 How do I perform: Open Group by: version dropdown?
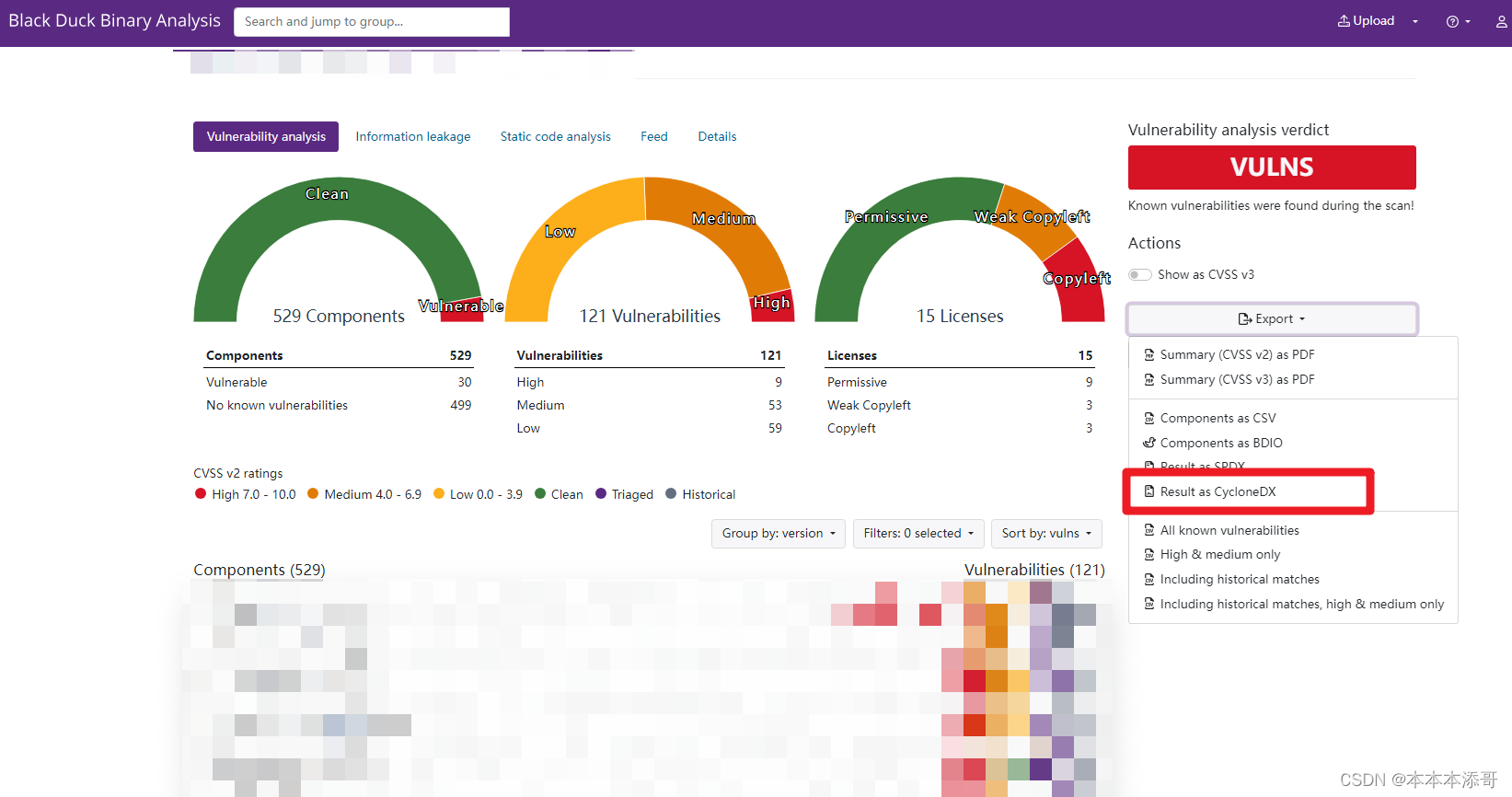pos(778,533)
